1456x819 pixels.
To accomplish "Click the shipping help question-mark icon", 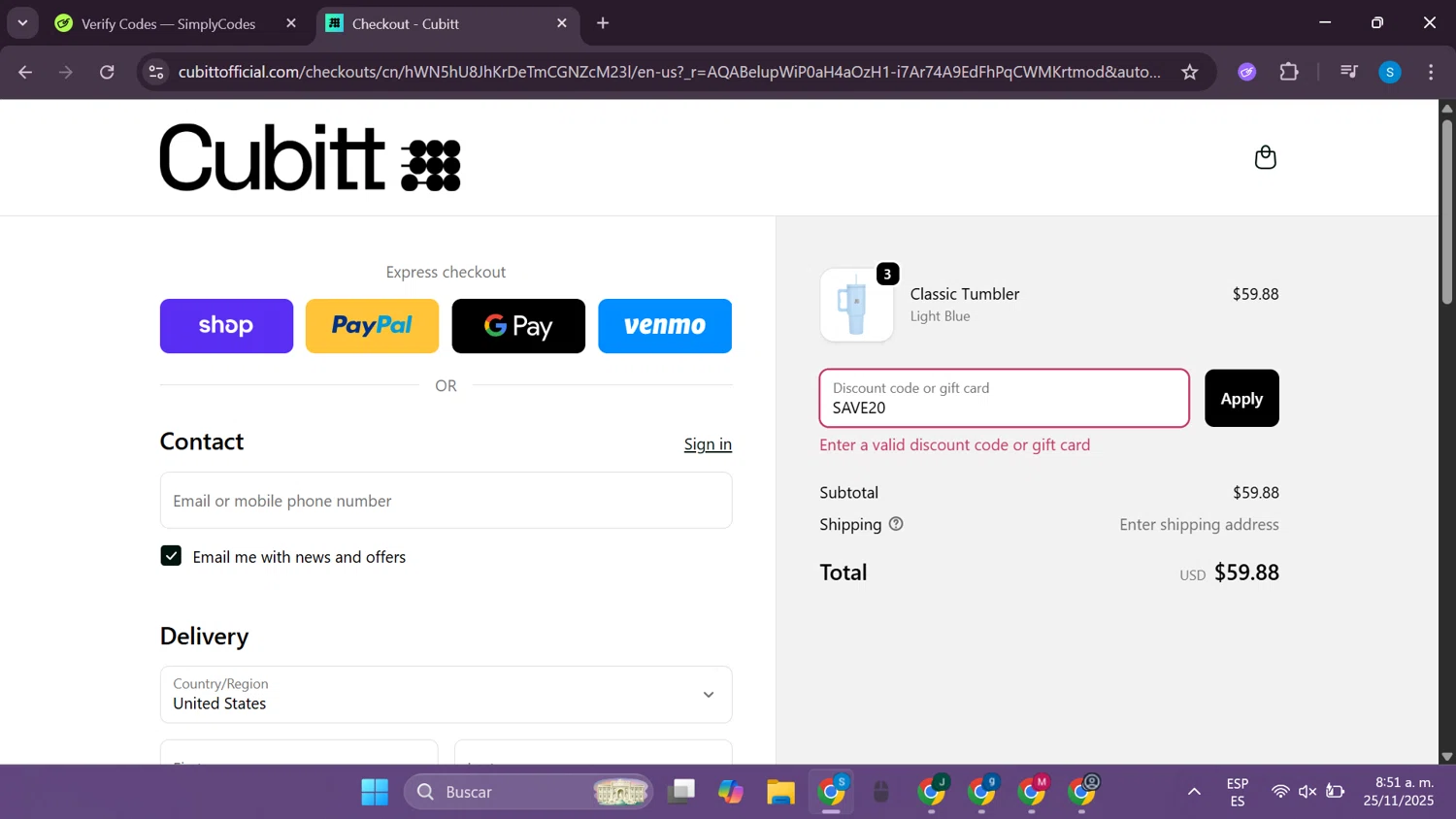I will point(896,524).
